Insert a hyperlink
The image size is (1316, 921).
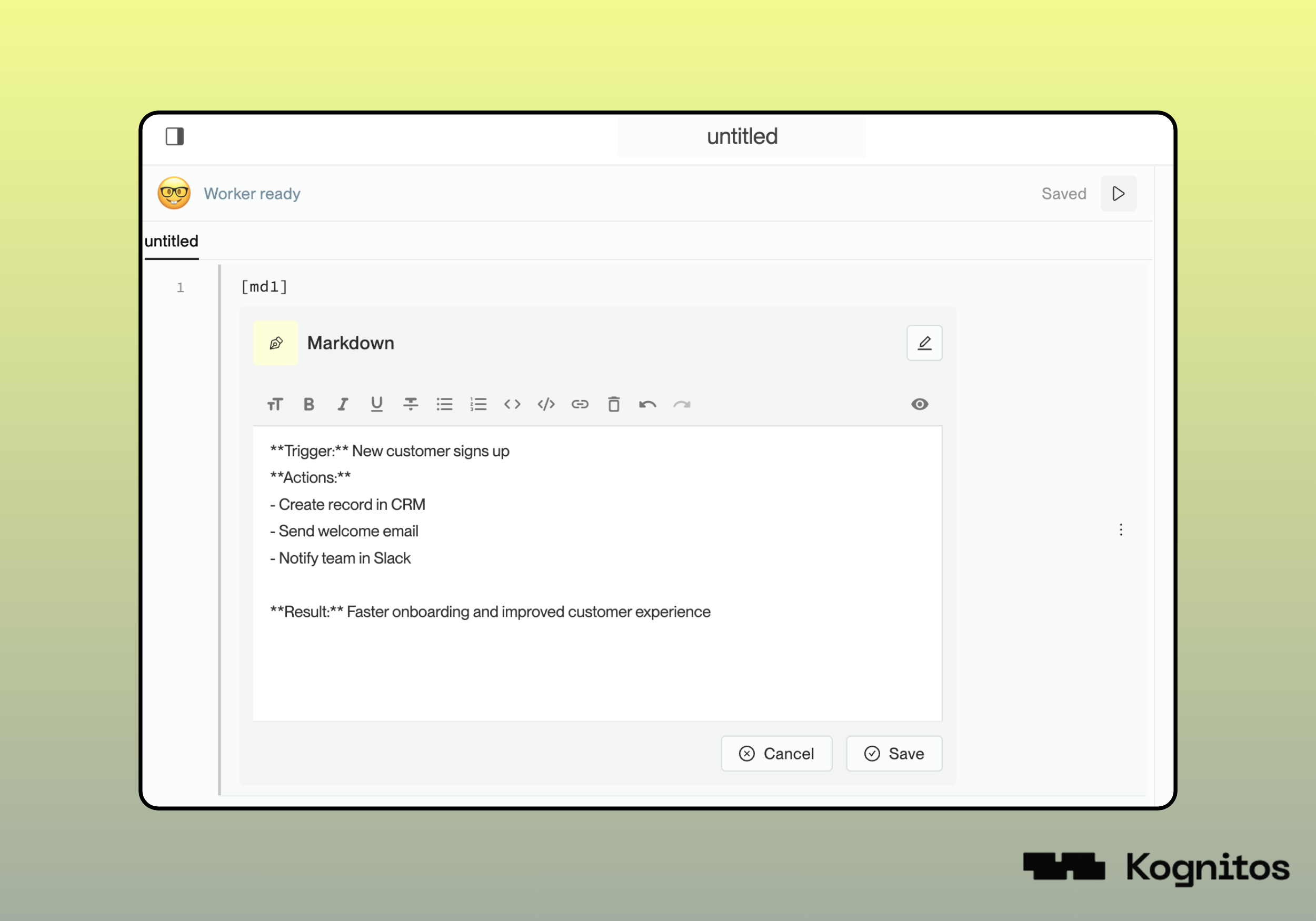[x=580, y=405]
